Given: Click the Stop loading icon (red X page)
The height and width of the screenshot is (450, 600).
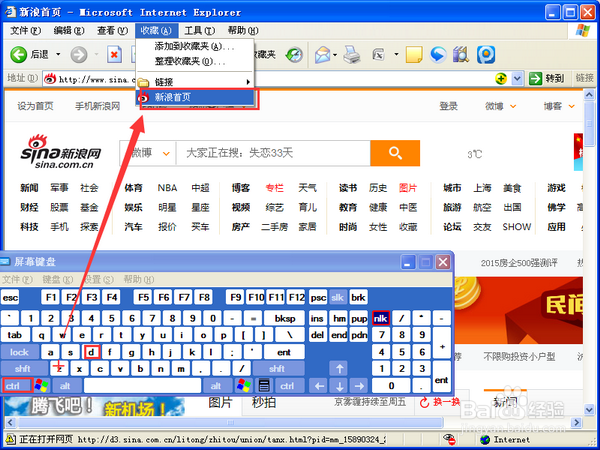Looking at the screenshot, I should coord(114,55).
